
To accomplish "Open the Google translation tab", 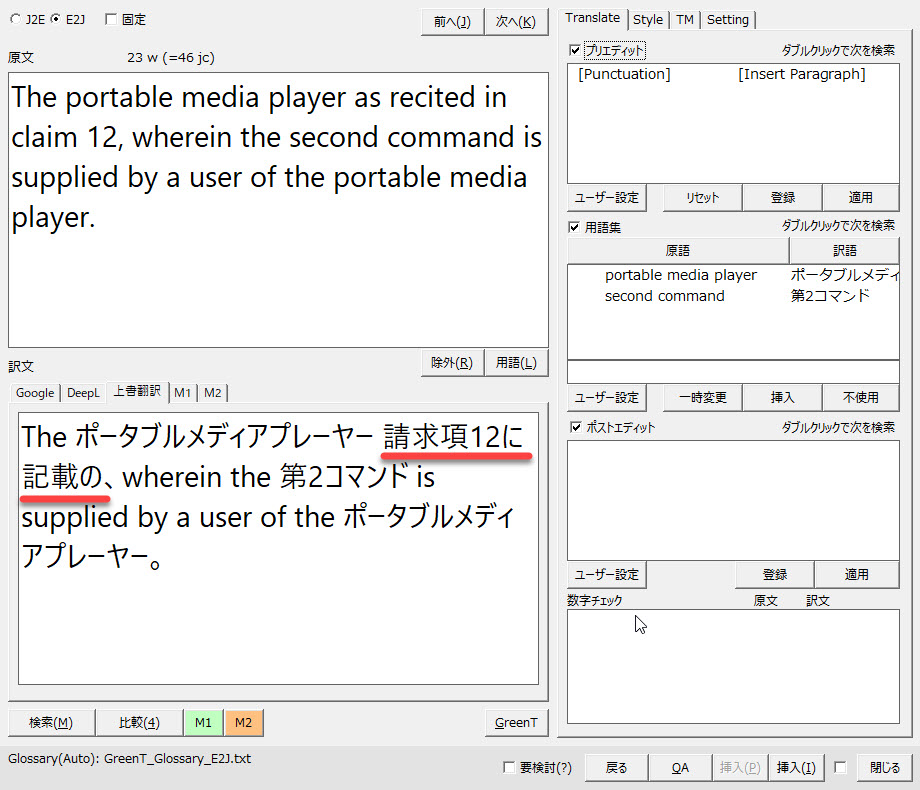I will pyautogui.click(x=35, y=393).
